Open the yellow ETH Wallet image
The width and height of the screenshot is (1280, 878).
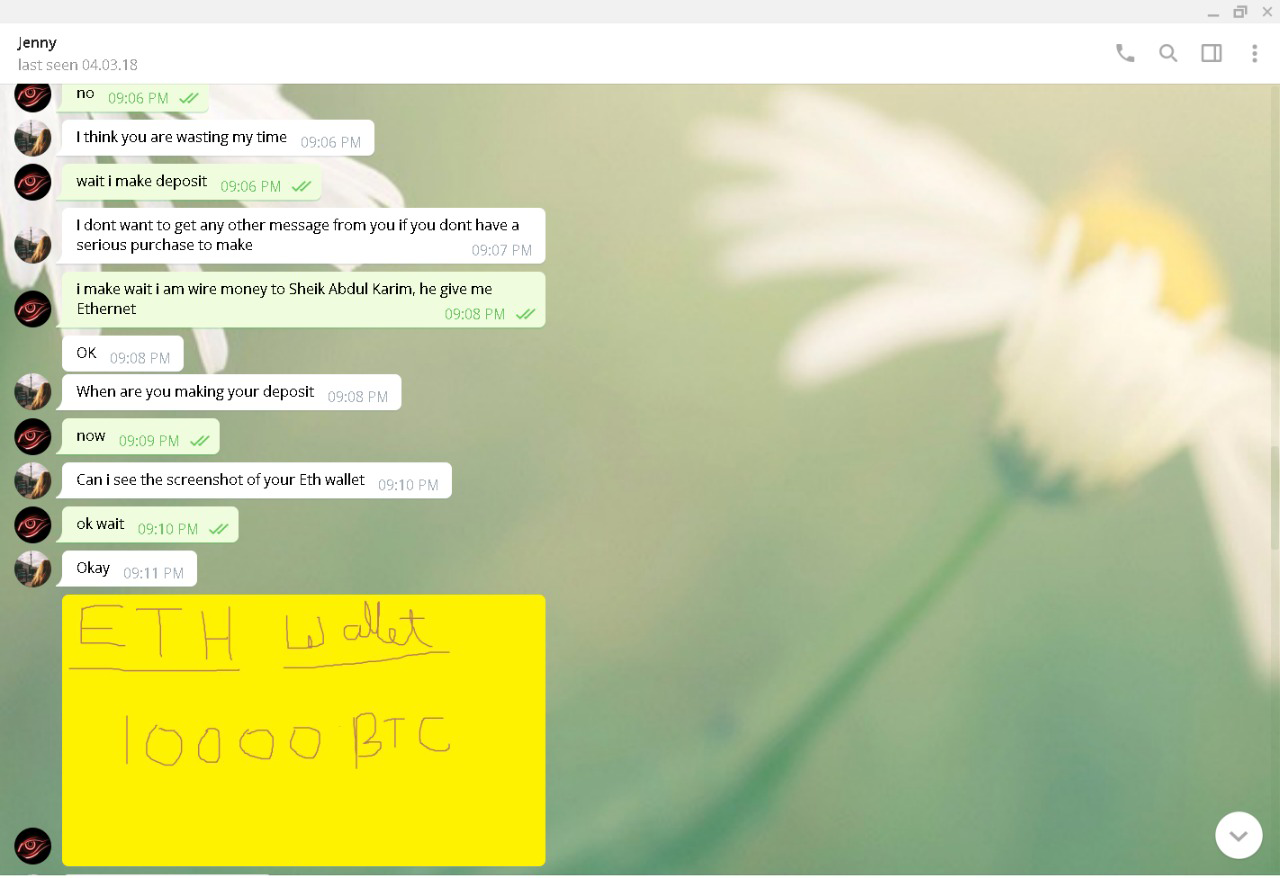304,730
